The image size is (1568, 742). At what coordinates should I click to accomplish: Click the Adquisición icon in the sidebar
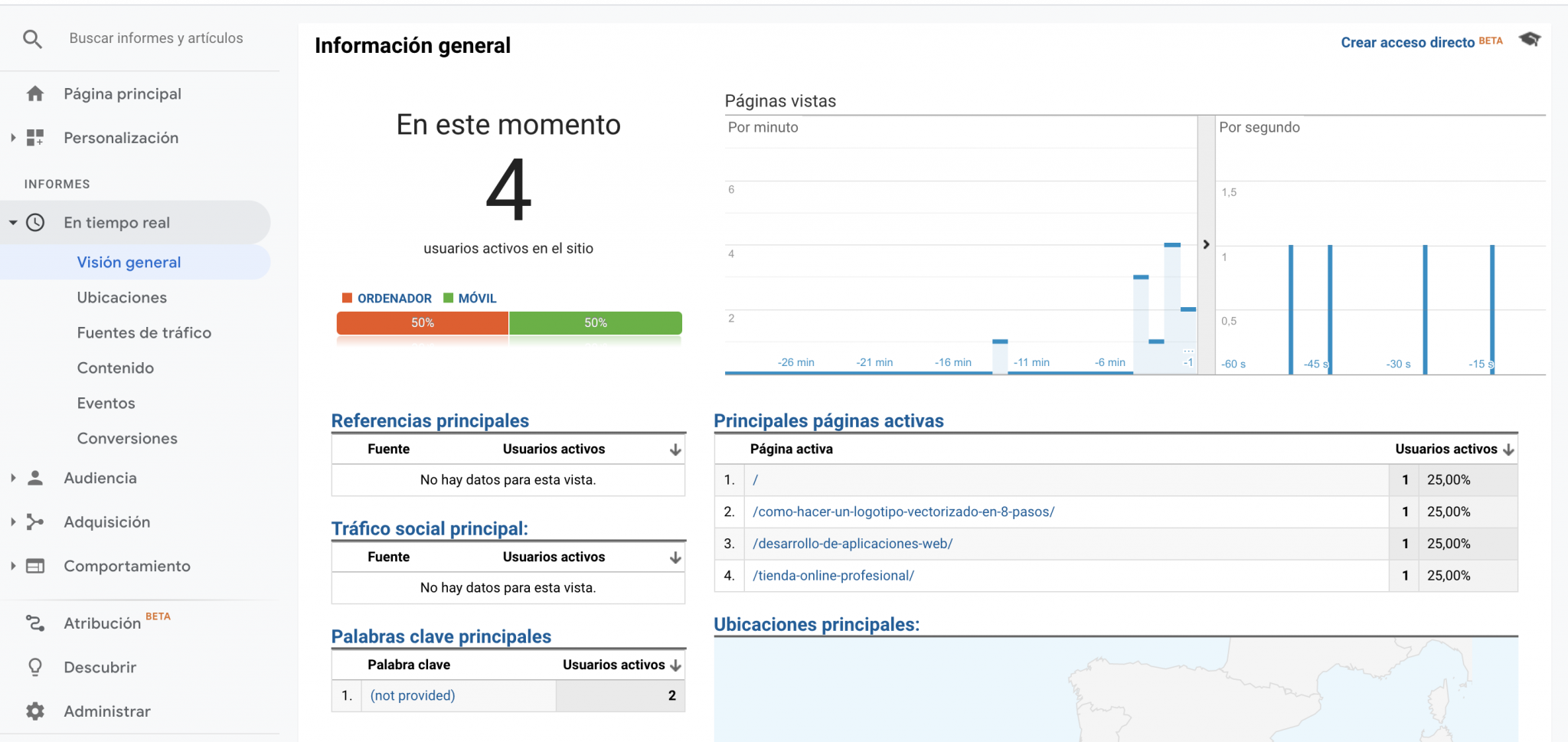pos(34,521)
